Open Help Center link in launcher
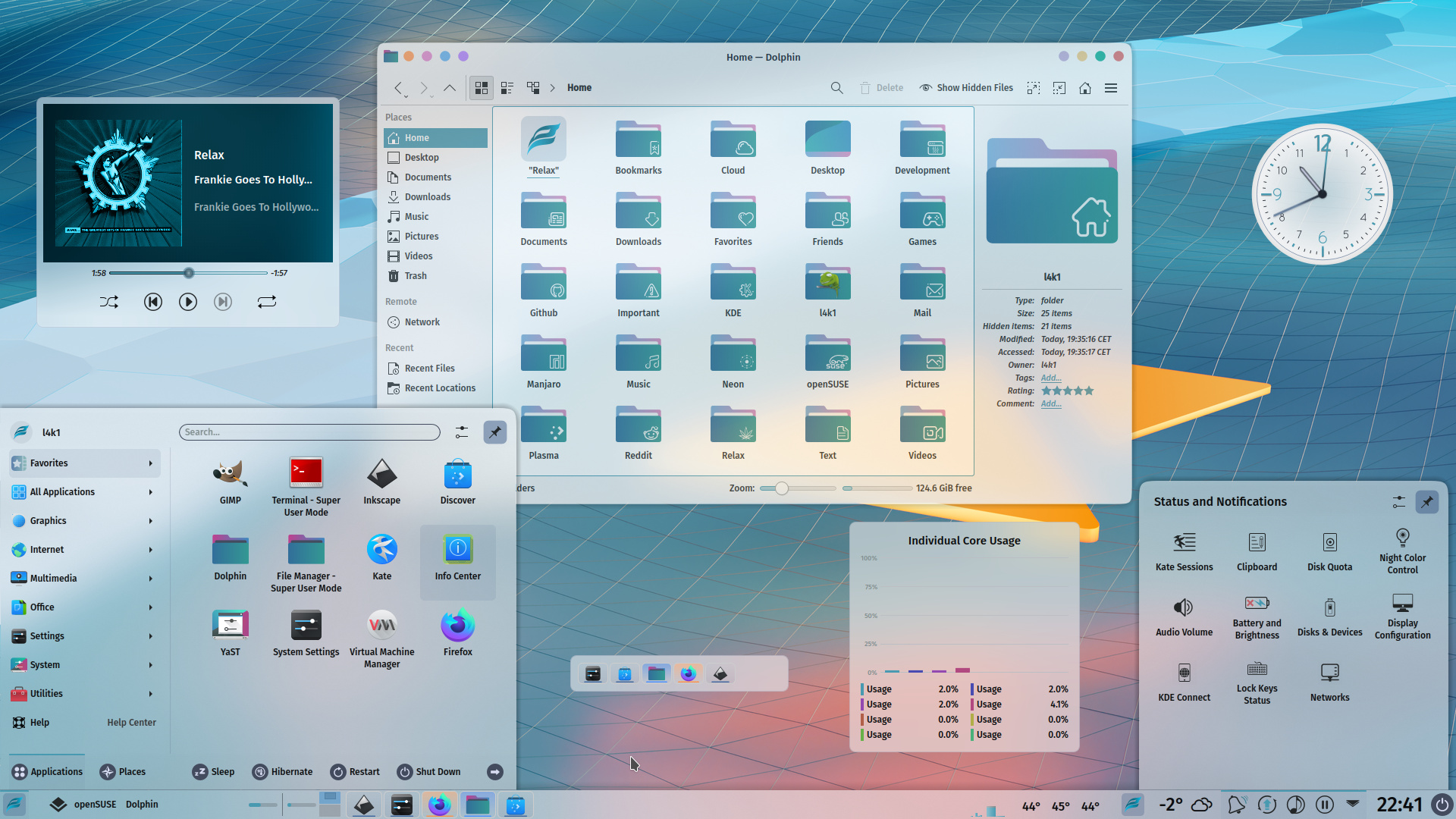1456x819 pixels. click(131, 723)
